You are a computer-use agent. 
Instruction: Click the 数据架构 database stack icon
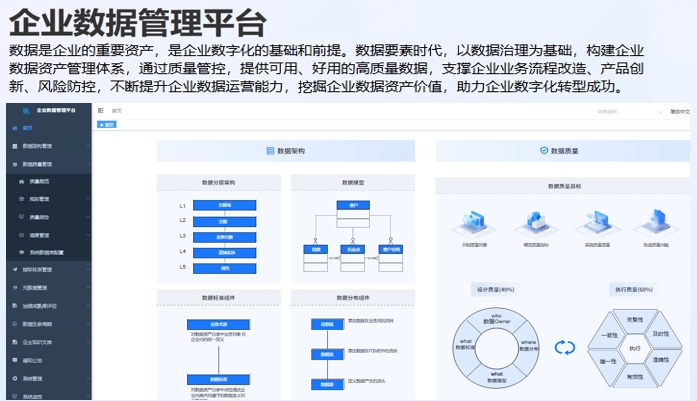(270, 151)
